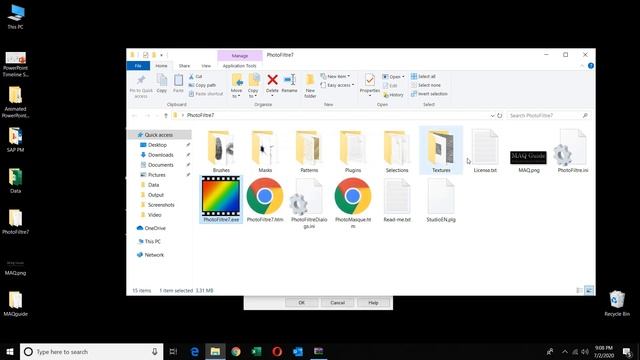Click Quick access in navigation pane
This screenshot has height=360, width=640.
159,135
